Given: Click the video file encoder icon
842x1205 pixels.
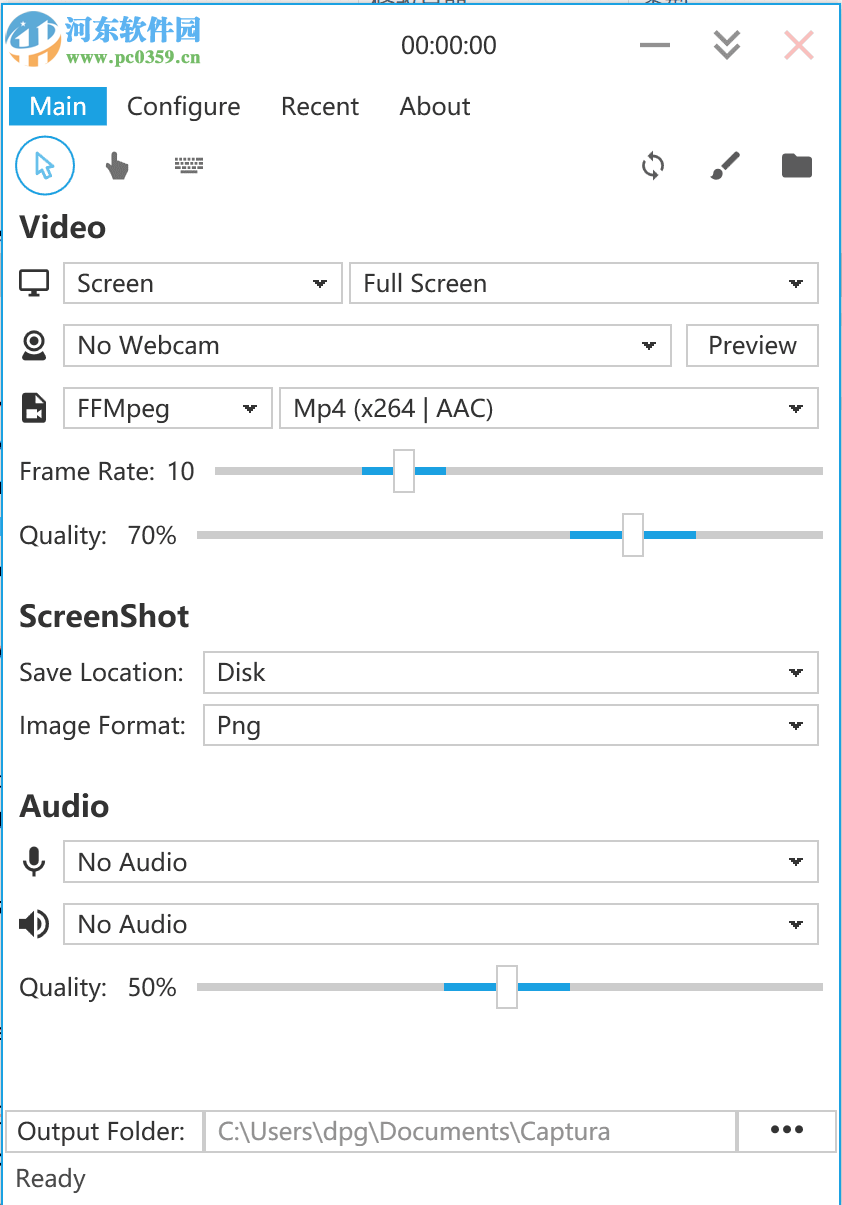Looking at the screenshot, I should [x=34, y=408].
